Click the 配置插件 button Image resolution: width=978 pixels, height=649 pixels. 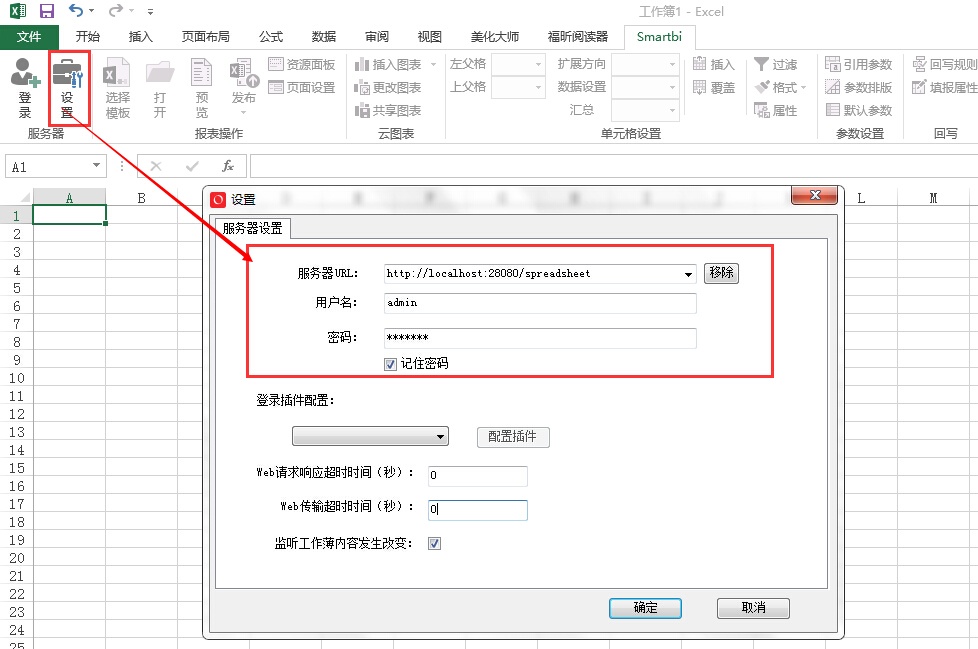(x=513, y=437)
